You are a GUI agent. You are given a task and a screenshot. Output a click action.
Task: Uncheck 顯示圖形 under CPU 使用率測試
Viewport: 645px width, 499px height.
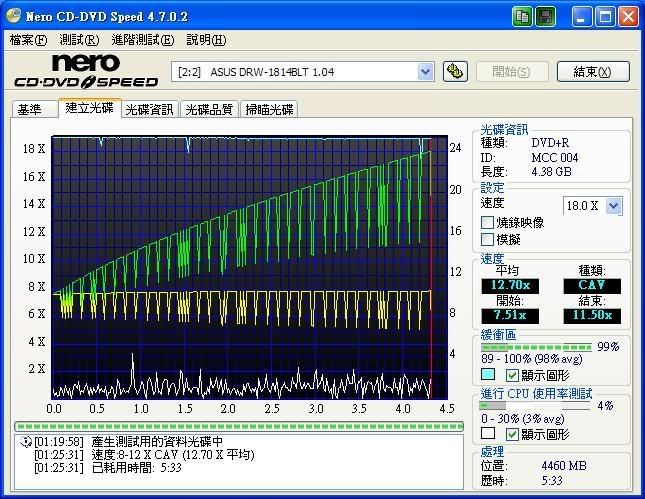[x=512, y=434]
